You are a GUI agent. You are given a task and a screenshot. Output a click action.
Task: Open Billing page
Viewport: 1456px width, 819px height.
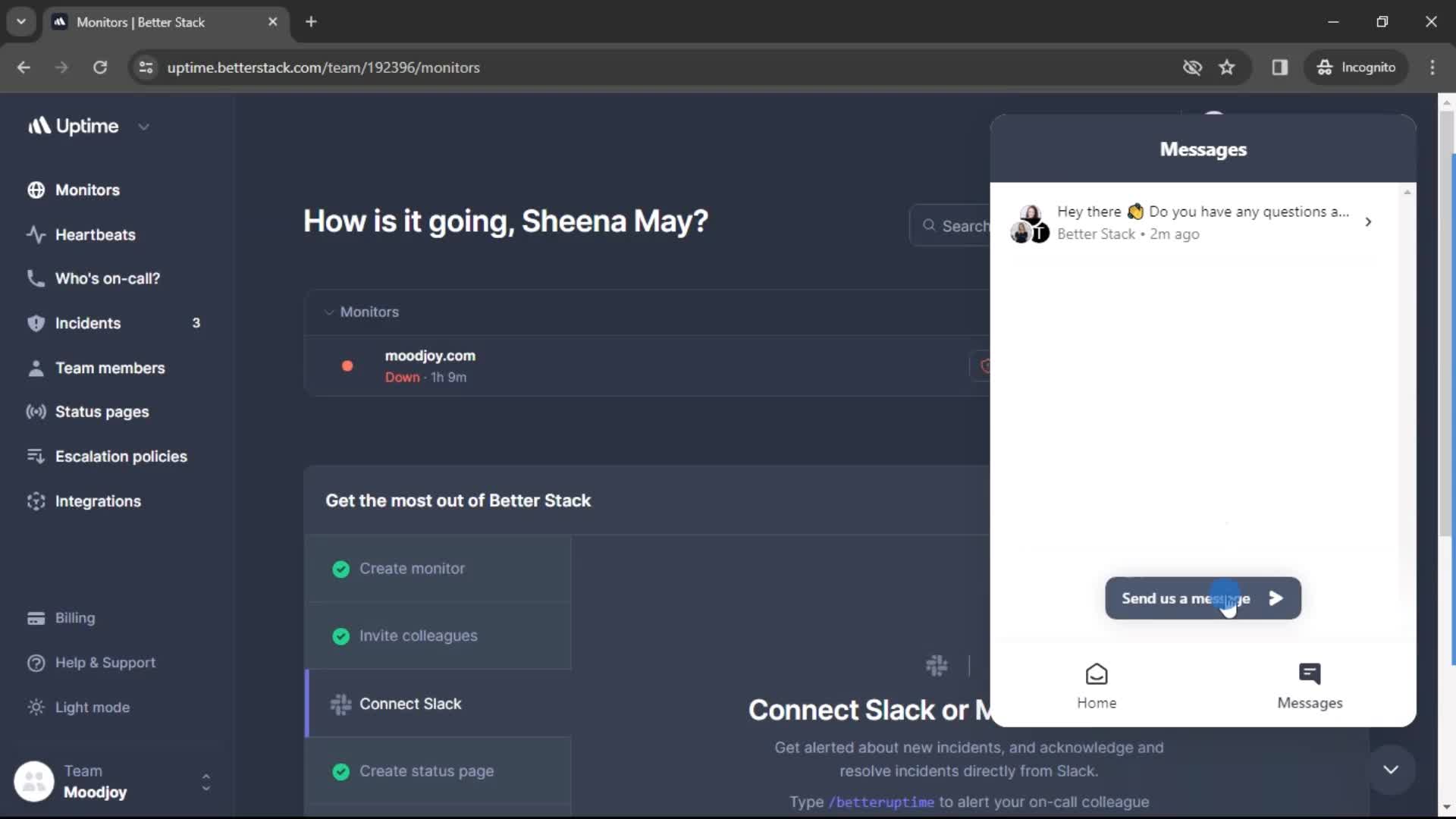tap(74, 618)
